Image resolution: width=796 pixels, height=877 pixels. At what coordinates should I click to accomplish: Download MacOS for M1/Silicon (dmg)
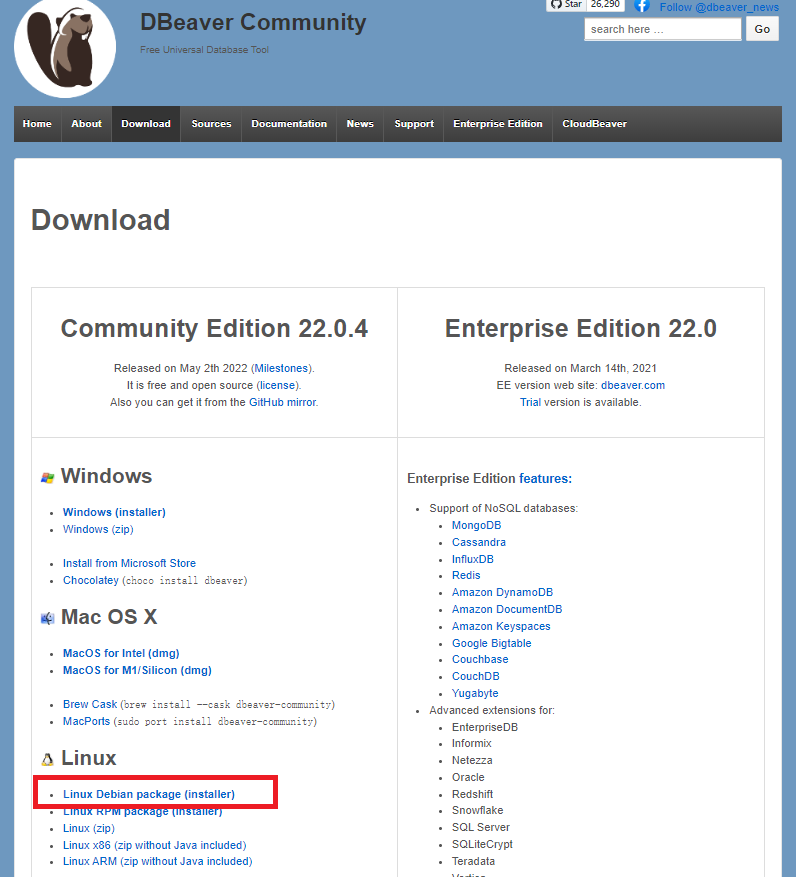137,670
